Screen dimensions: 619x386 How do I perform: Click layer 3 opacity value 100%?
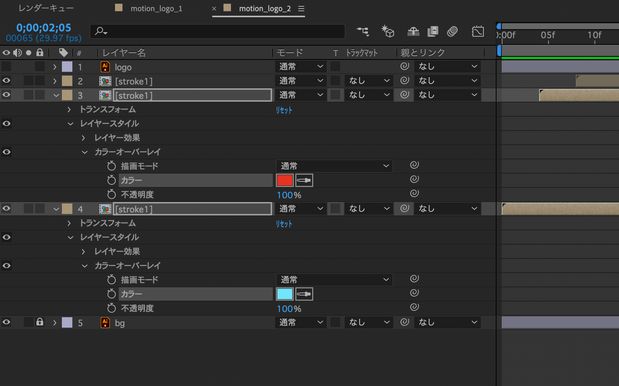[x=289, y=195]
